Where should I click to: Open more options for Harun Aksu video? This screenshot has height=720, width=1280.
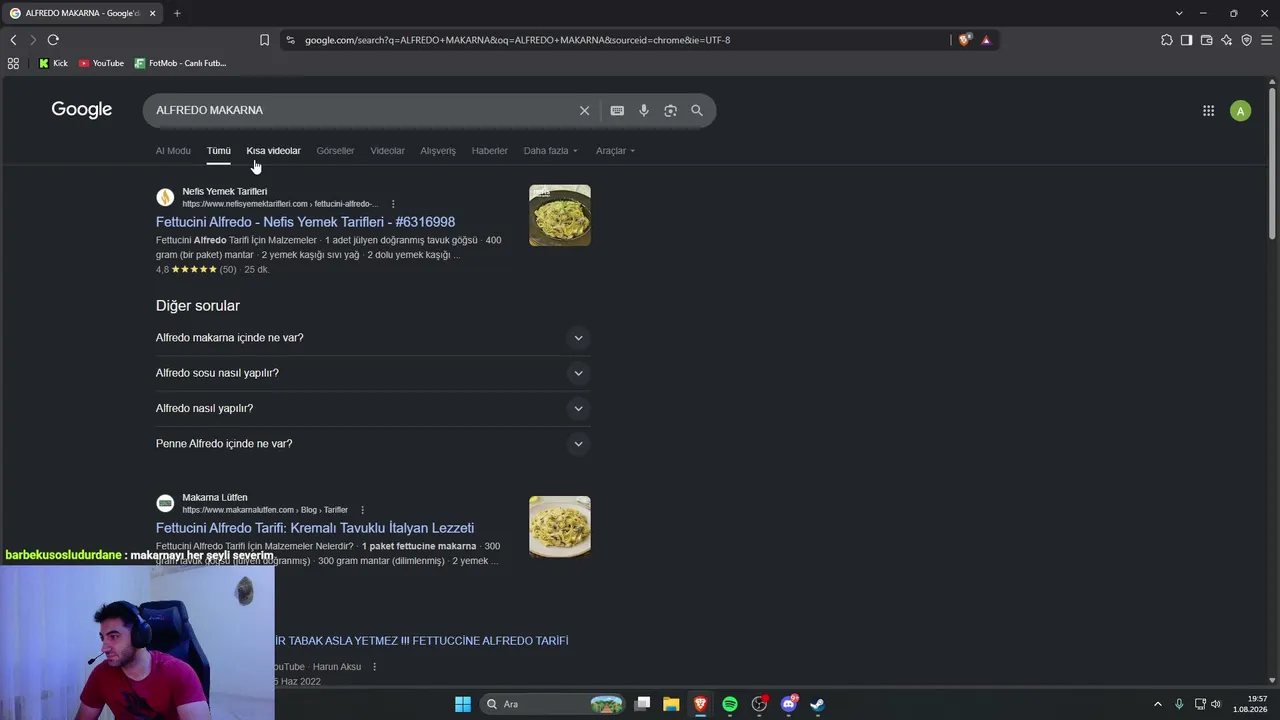click(375, 667)
